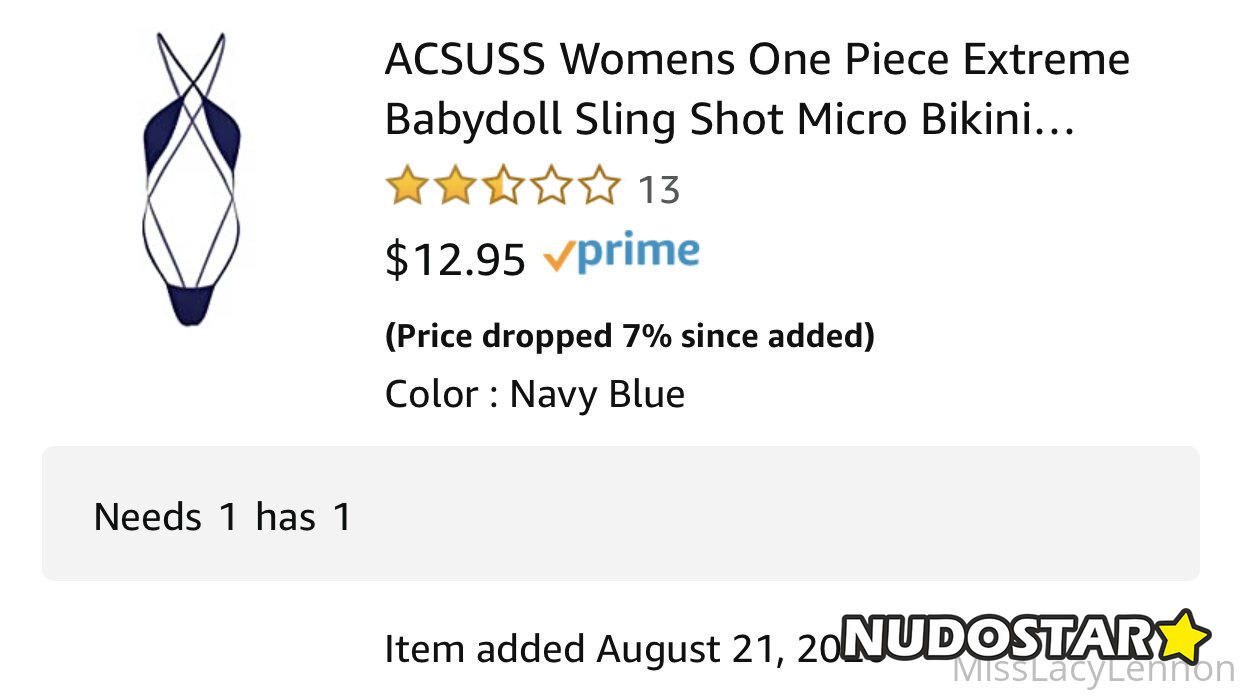
Task: Click the second filled rating star
Action: coord(453,188)
